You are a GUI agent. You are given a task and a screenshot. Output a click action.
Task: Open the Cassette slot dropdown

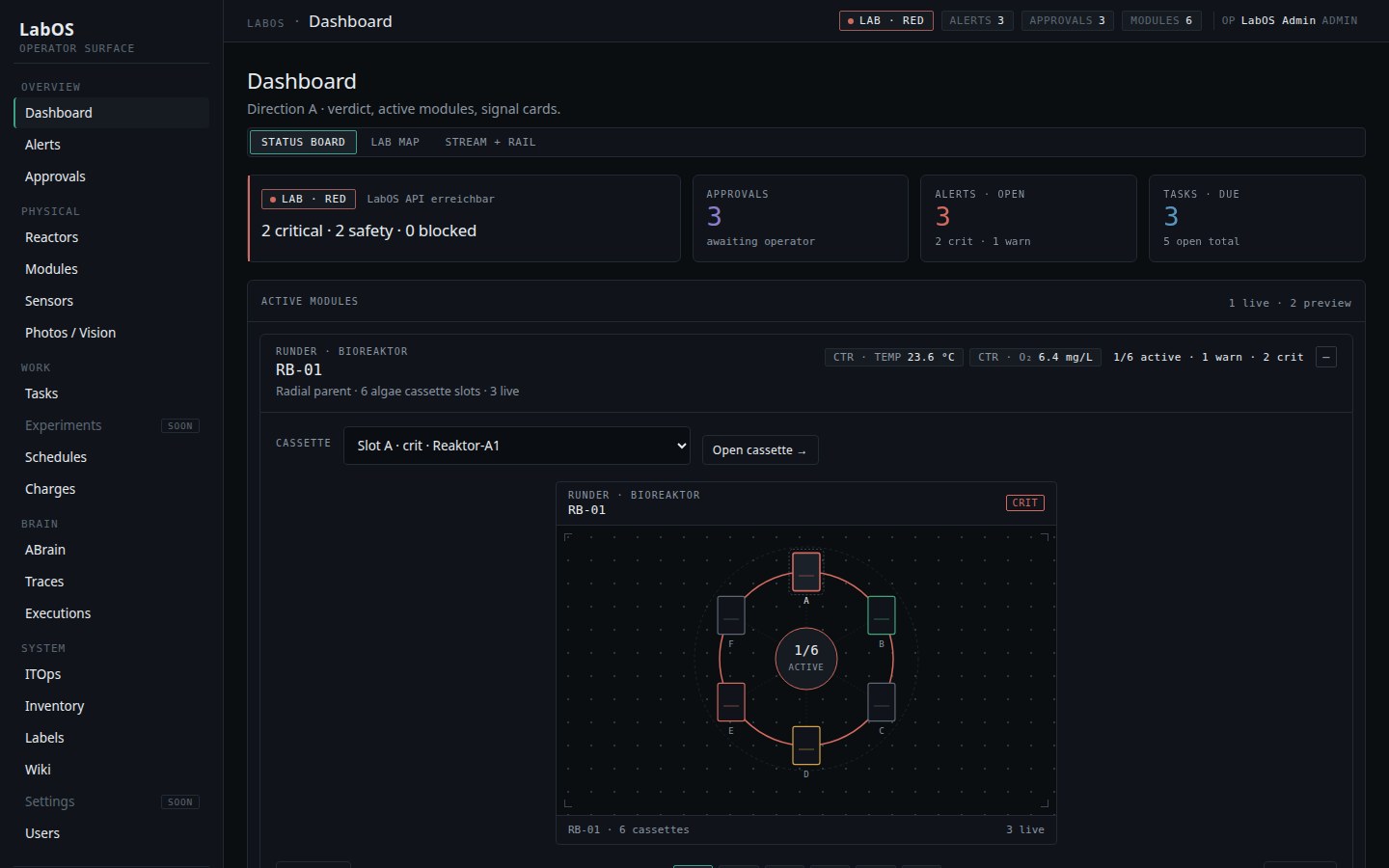pyautogui.click(x=517, y=446)
